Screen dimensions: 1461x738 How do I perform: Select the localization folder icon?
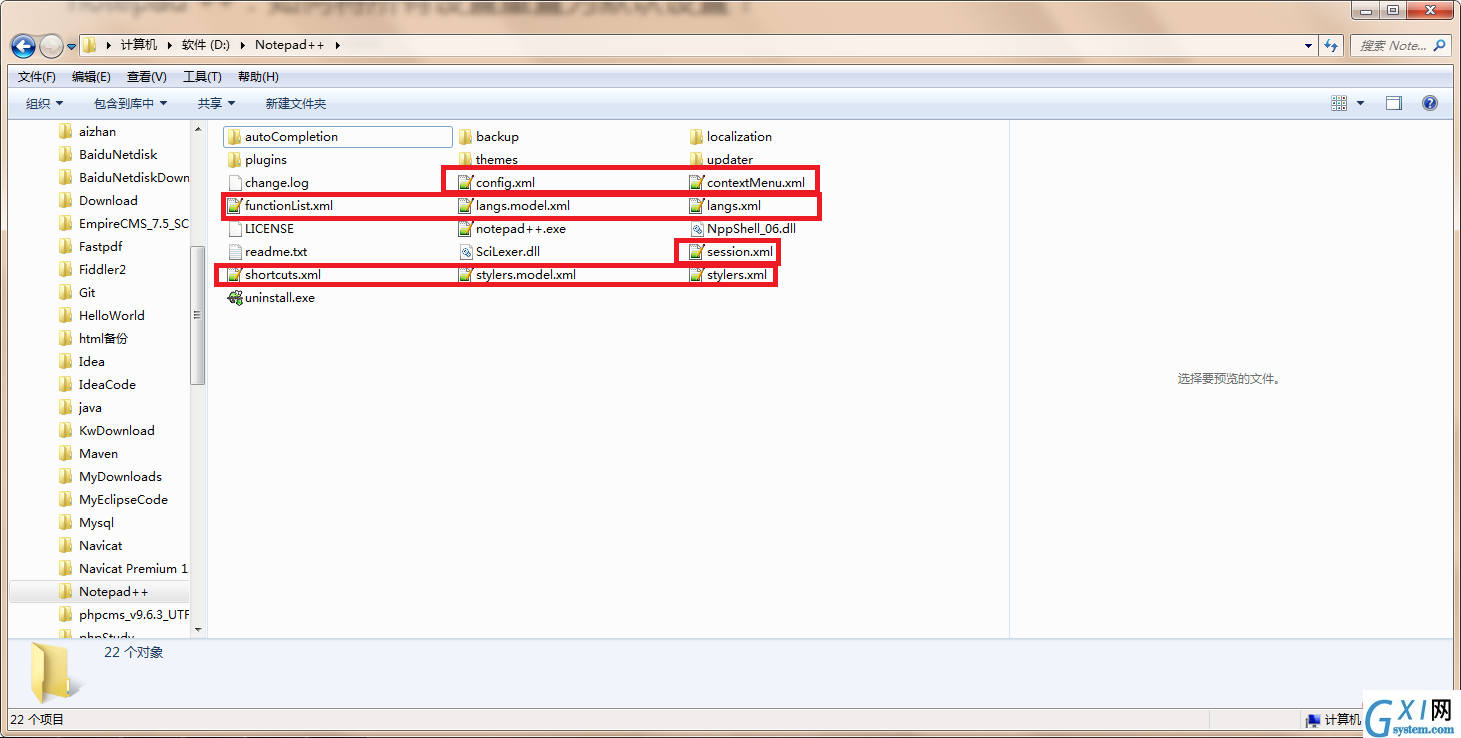tap(696, 137)
